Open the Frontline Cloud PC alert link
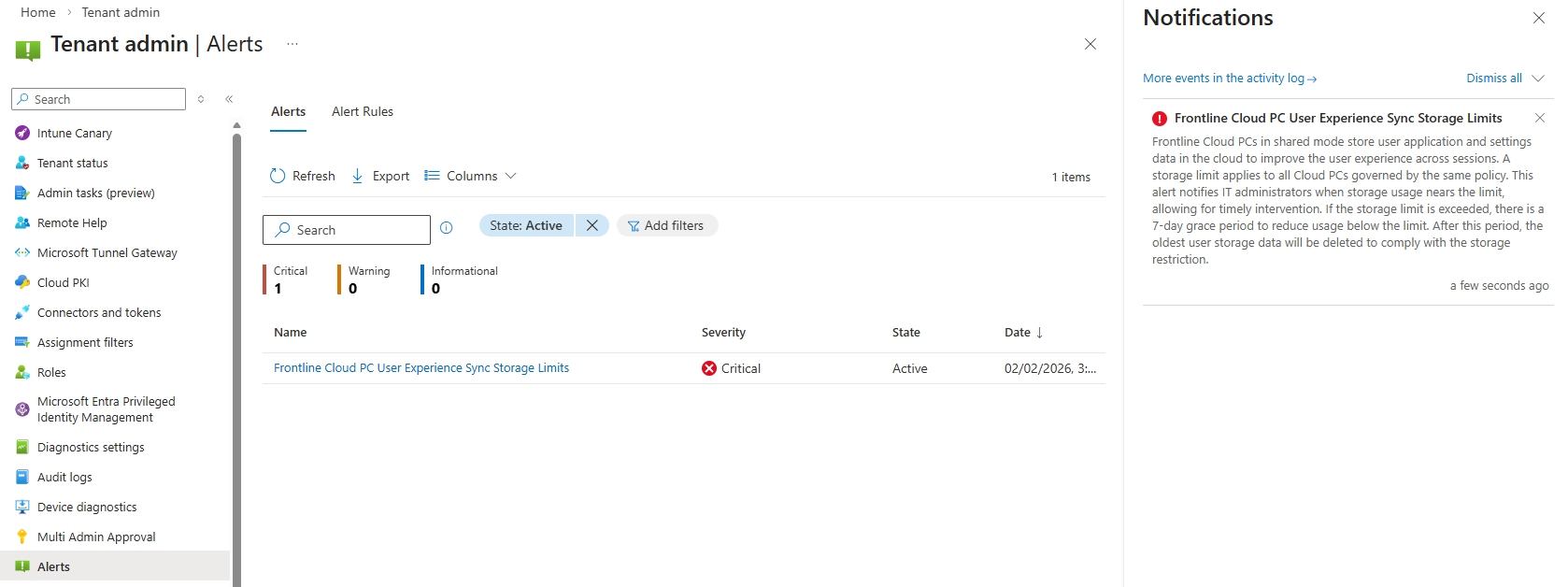Image resolution: width=1568 pixels, height=587 pixels. (x=421, y=368)
